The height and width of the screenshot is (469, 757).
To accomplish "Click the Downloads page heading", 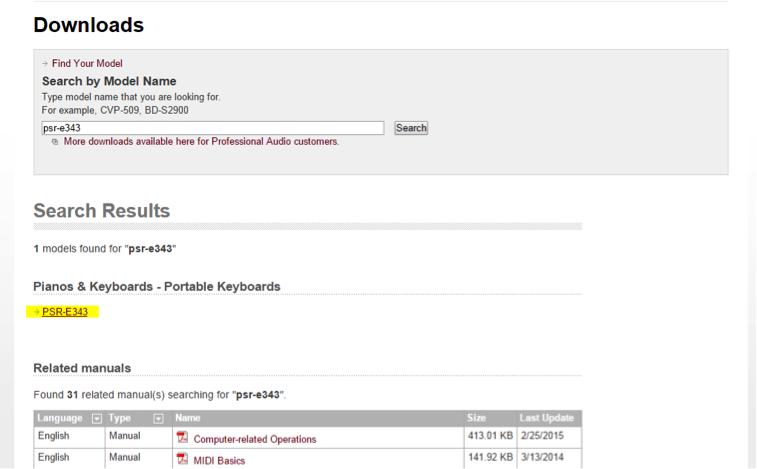I will click(88, 25).
